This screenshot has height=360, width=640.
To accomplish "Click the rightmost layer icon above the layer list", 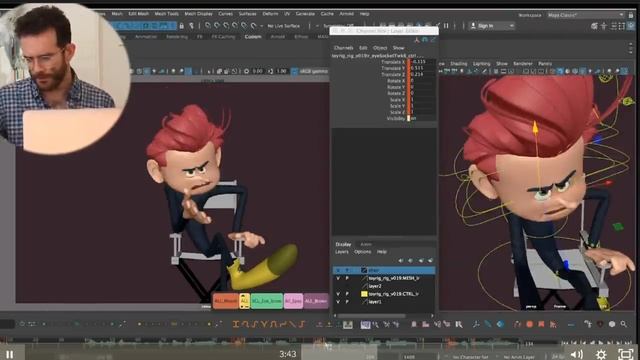I will tap(430, 260).
